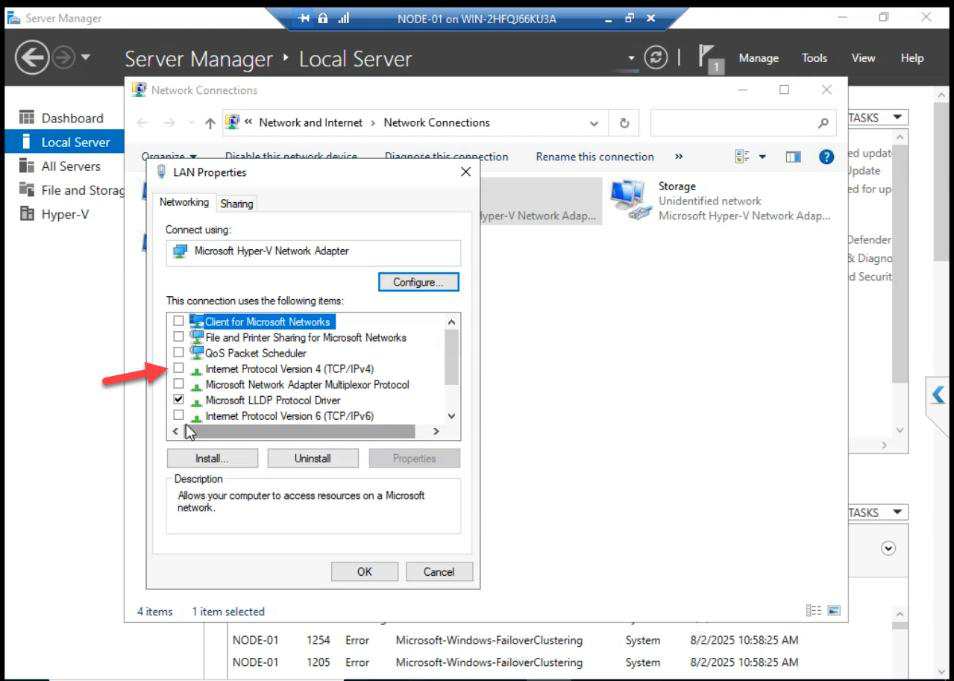Open the Manage menu
This screenshot has width=954, height=681.
pyautogui.click(x=759, y=58)
